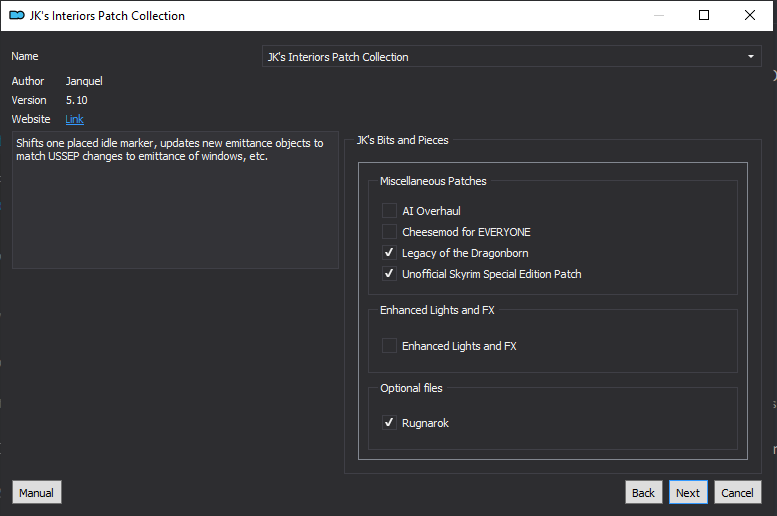Viewport: 777px width, 516px height.
Task: Click the description text box
Action: click(x=175, y=200)
